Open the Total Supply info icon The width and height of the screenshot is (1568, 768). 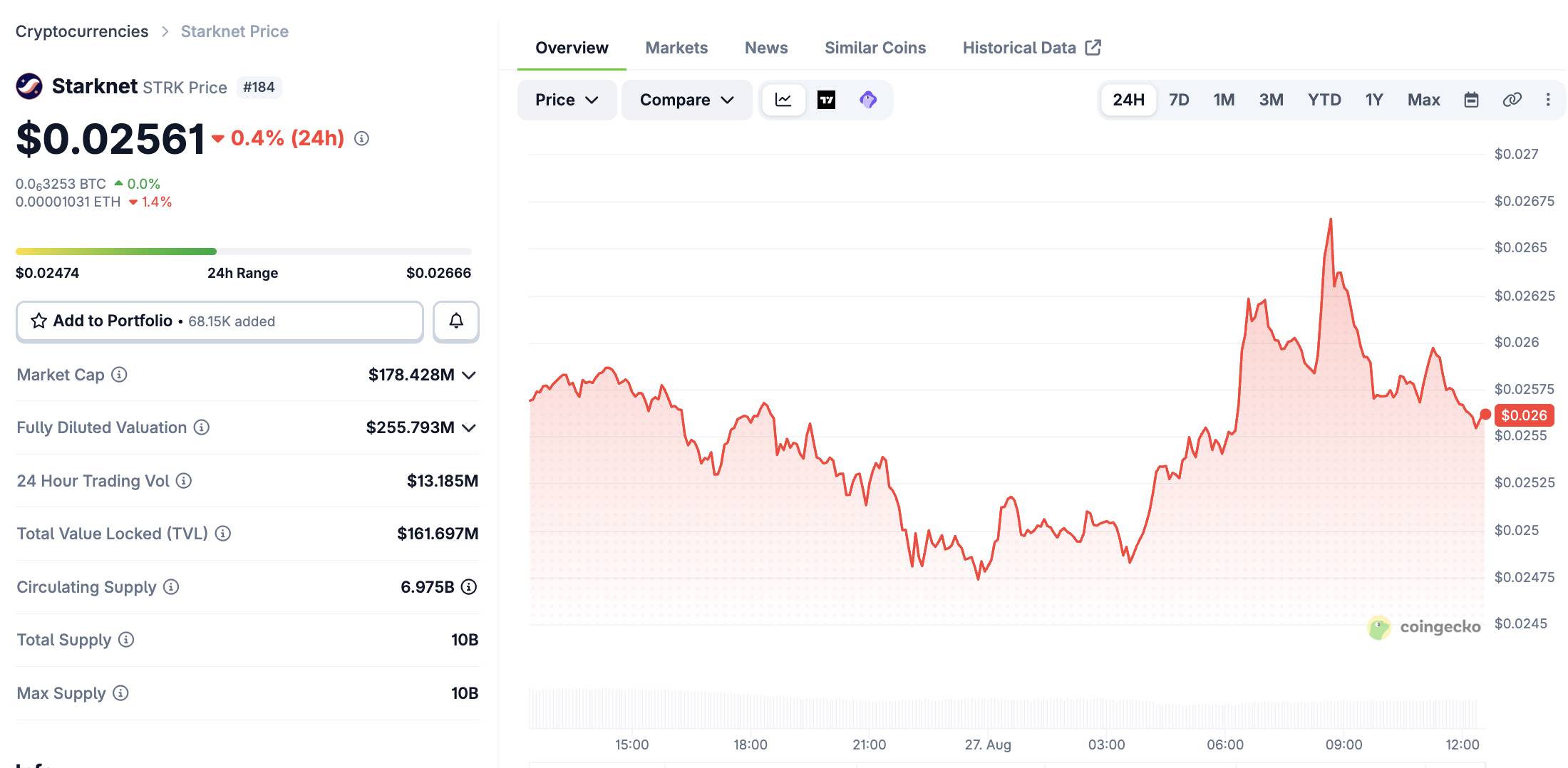(x=126, y=640)
